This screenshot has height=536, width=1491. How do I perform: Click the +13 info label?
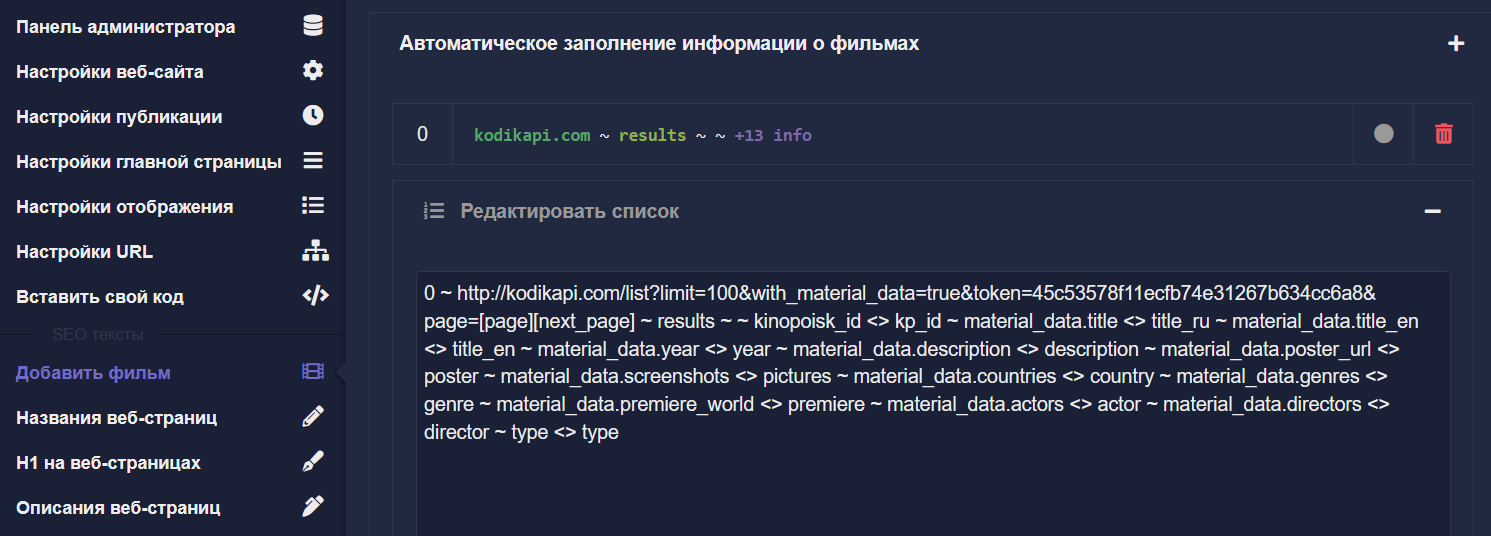click(772, 135)
